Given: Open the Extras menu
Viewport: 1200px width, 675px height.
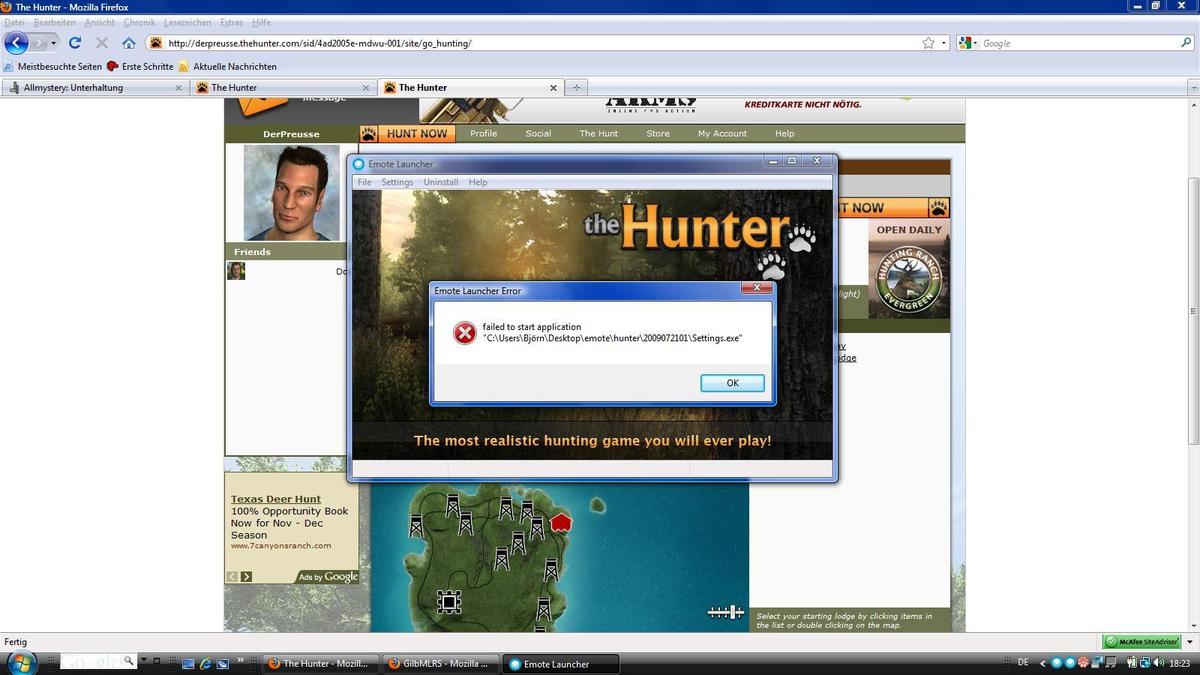Looking at the screenshot, I should 231,22.
